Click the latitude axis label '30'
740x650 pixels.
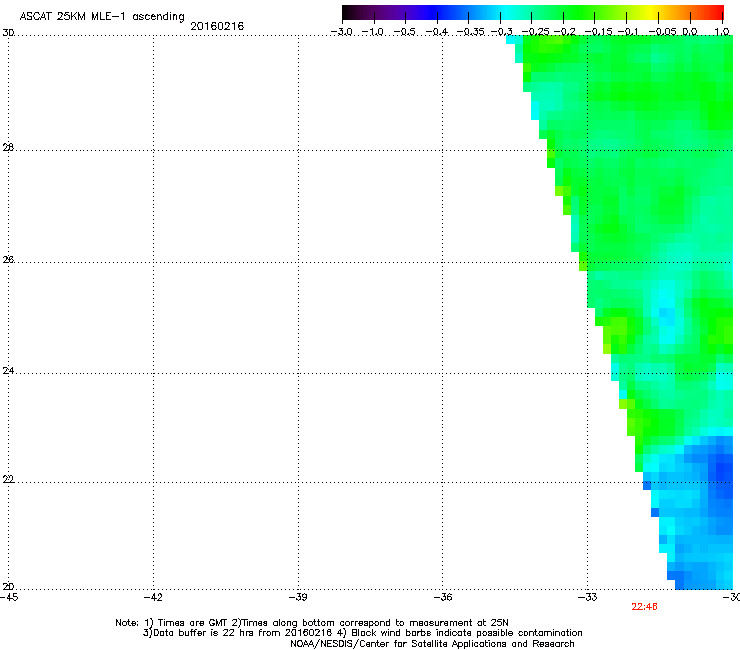(8, 33)
